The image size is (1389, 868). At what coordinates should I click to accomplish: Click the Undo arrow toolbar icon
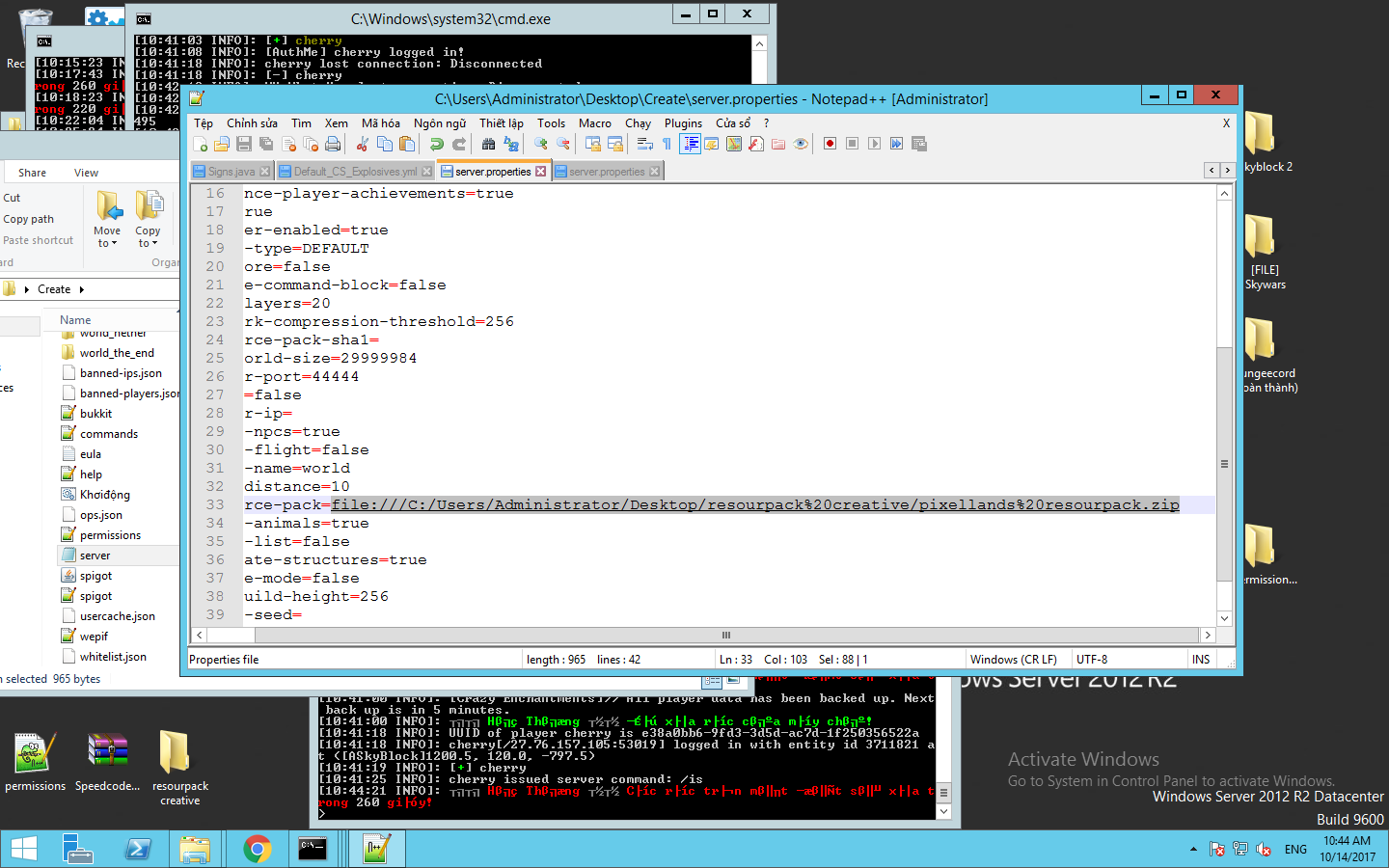[x=437, y=144]
